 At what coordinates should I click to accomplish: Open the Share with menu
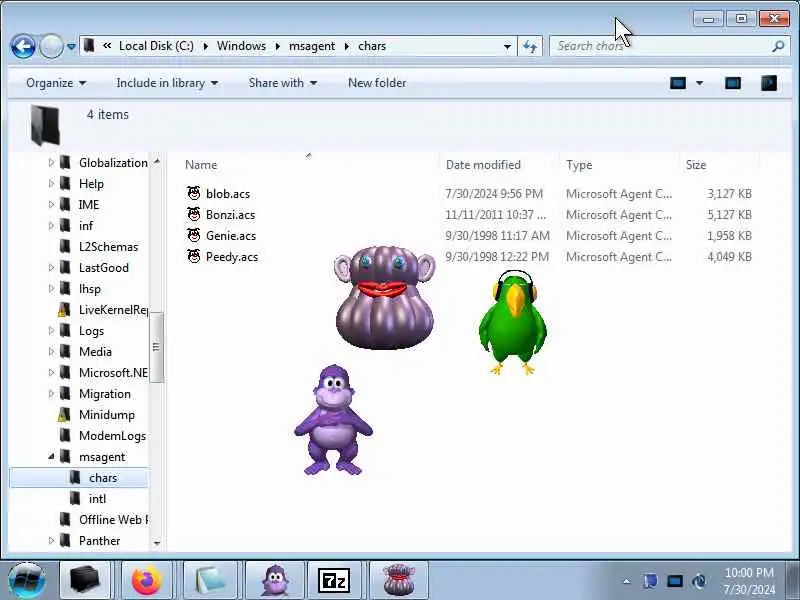pos(282,83)
